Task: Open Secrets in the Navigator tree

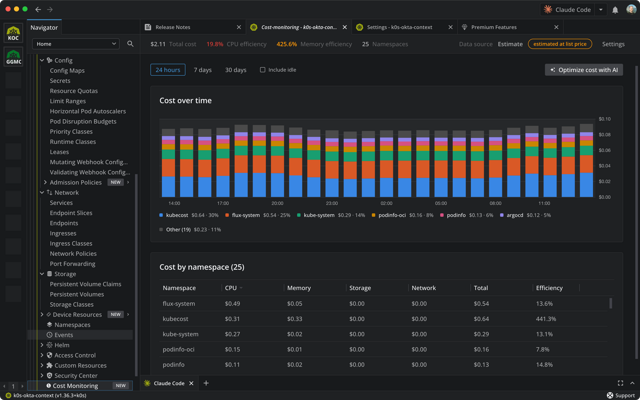Action: (x=60, y=81)
